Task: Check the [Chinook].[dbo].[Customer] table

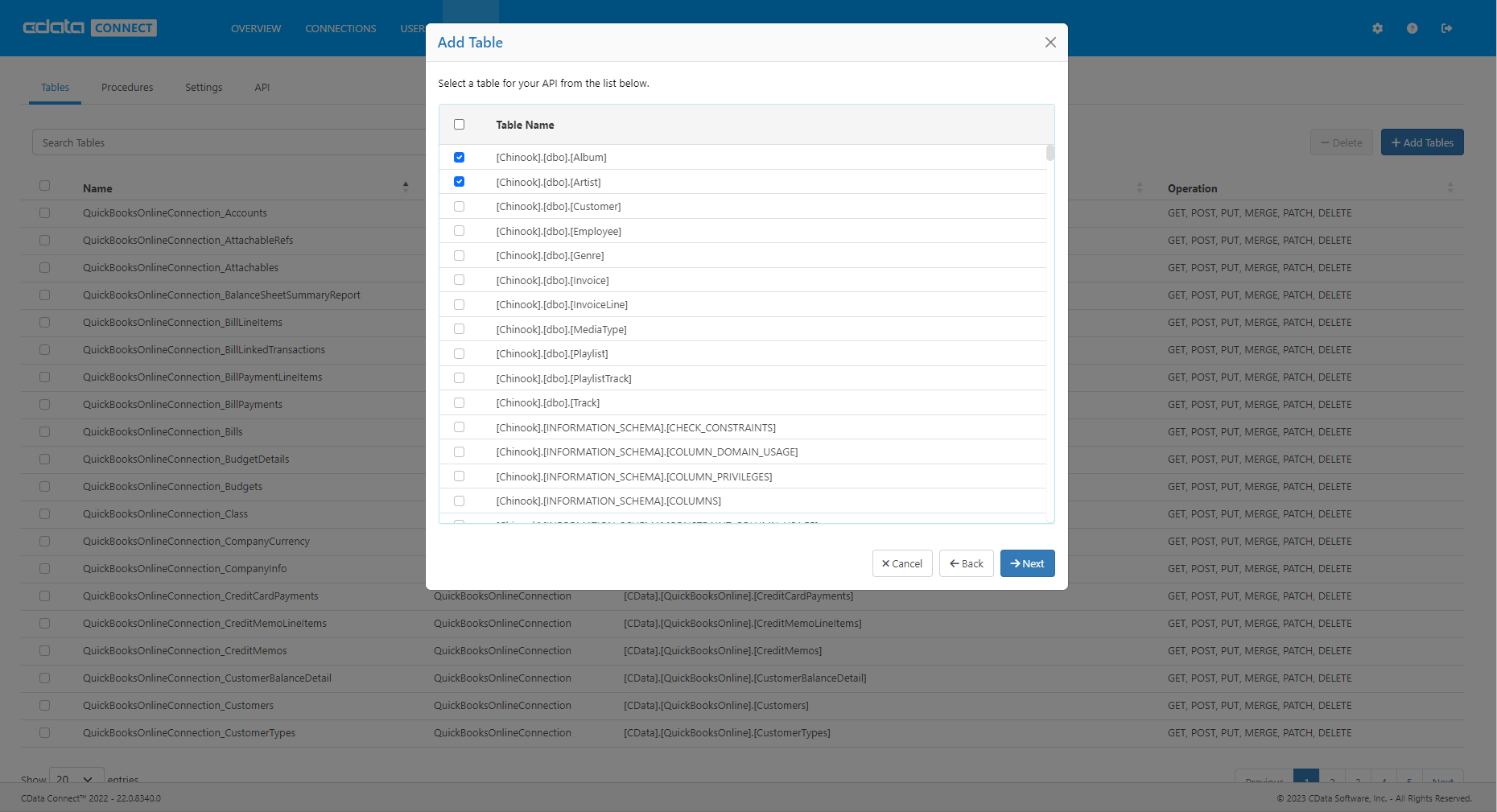Action: coord(460,206)
